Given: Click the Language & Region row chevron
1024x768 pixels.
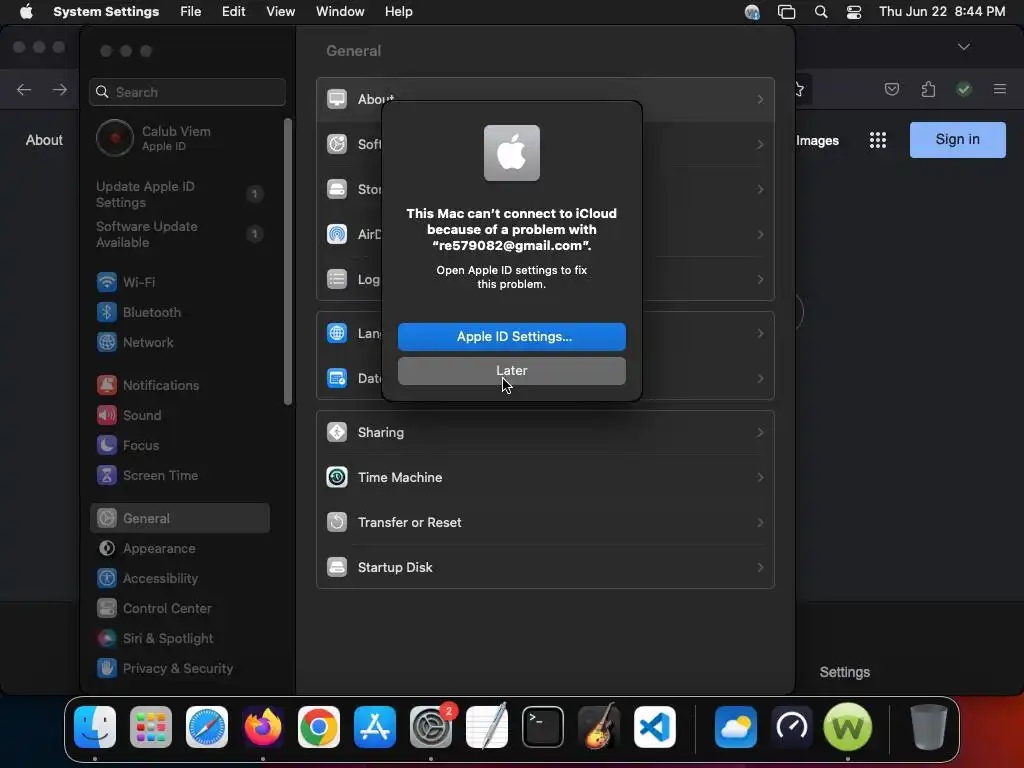Looking at the screenshot, I should 760,334.
